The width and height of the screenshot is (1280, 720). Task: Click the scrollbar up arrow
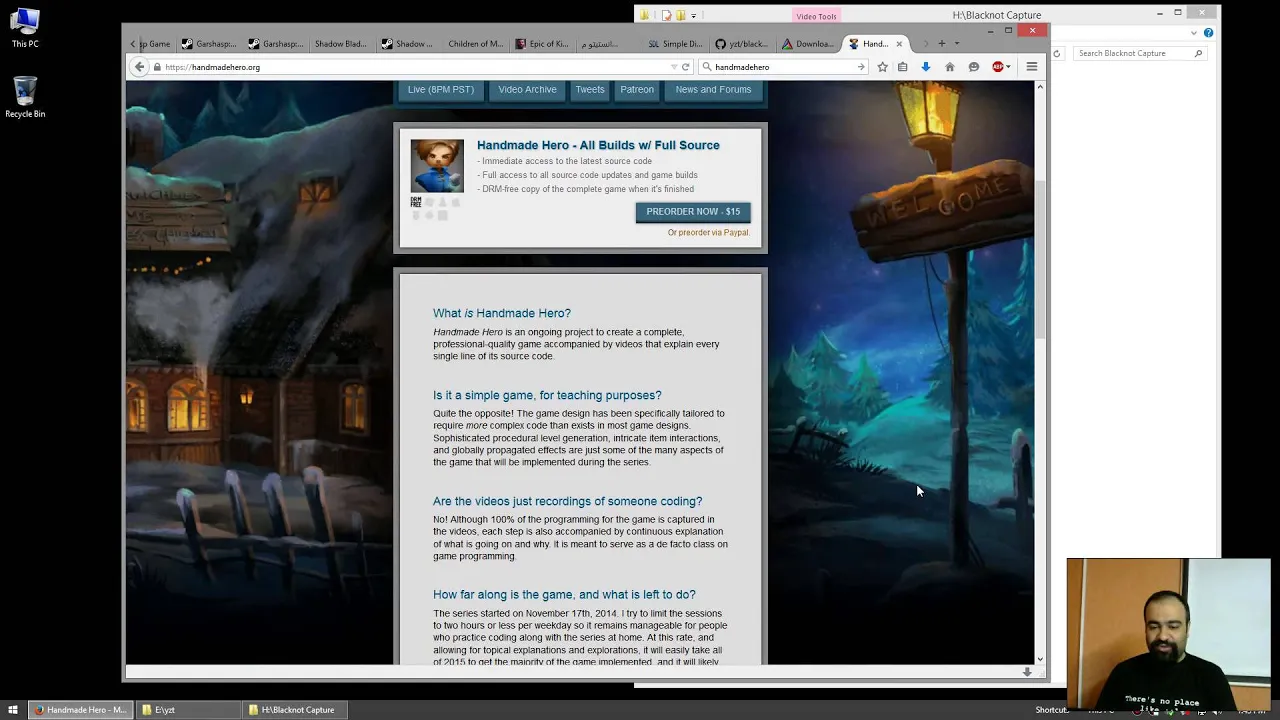1040,87
